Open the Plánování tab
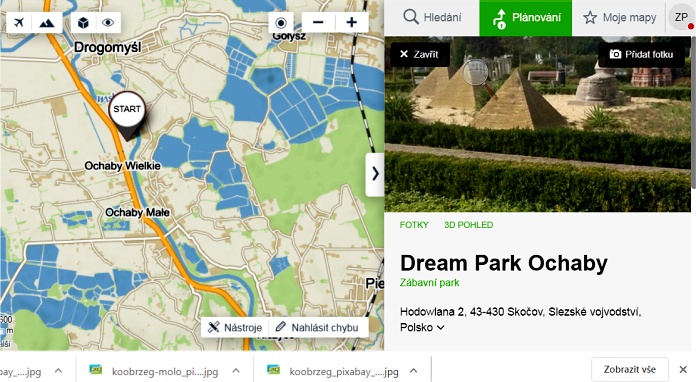The image size is (696, 382). tap(526, 18)
